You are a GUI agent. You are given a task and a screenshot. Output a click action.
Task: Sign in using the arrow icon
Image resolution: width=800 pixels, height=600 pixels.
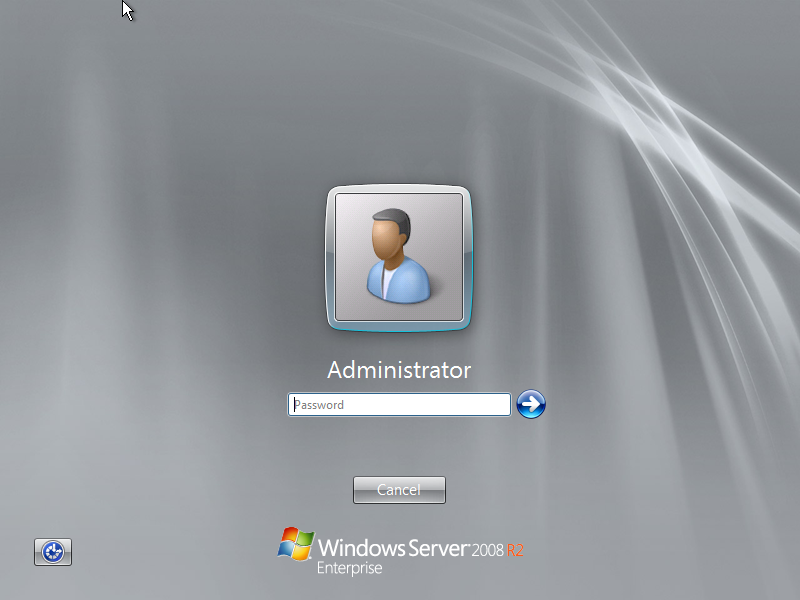coord(531,404)
